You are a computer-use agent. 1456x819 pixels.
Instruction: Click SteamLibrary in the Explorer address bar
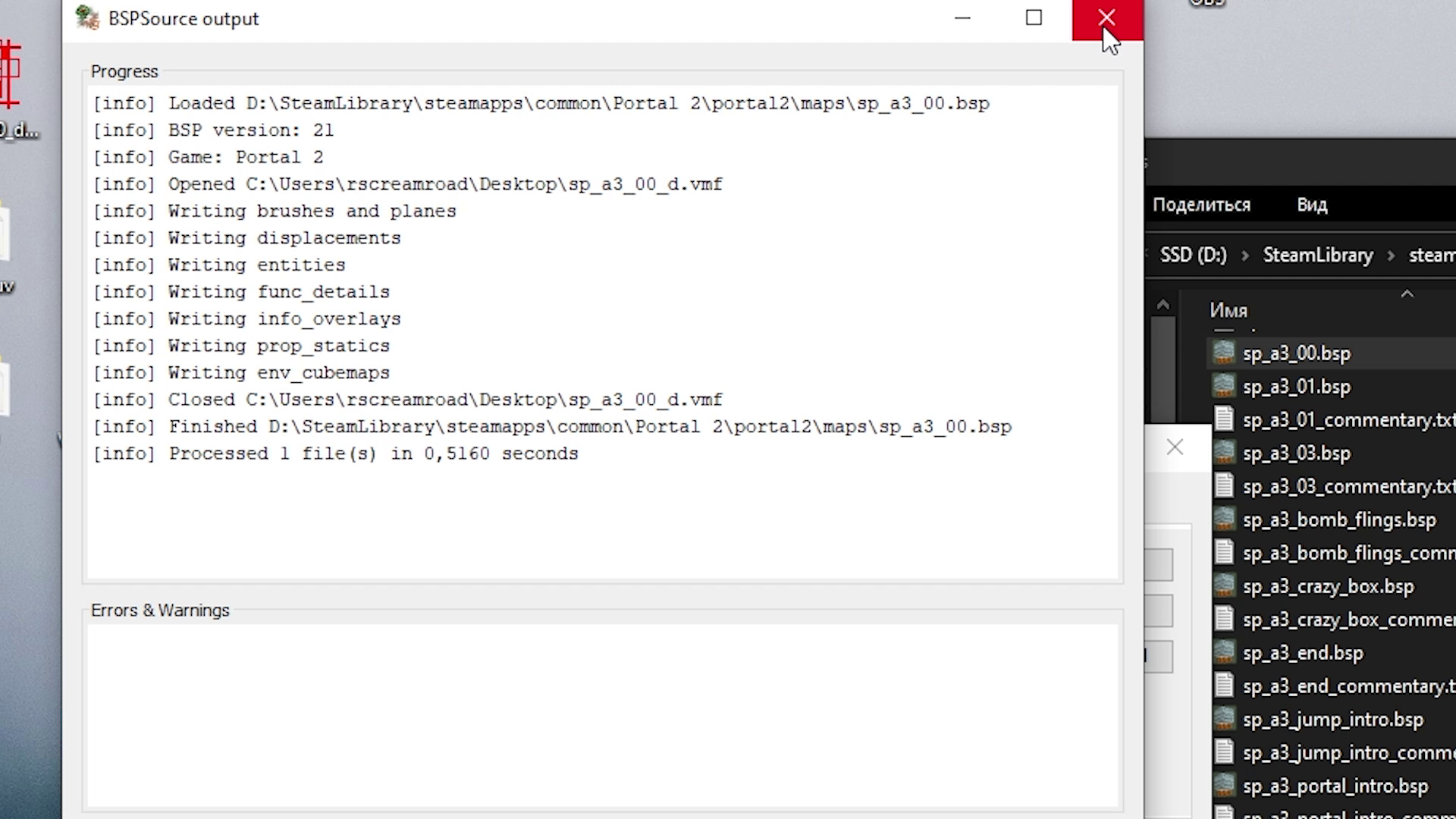pos(1318,255)
